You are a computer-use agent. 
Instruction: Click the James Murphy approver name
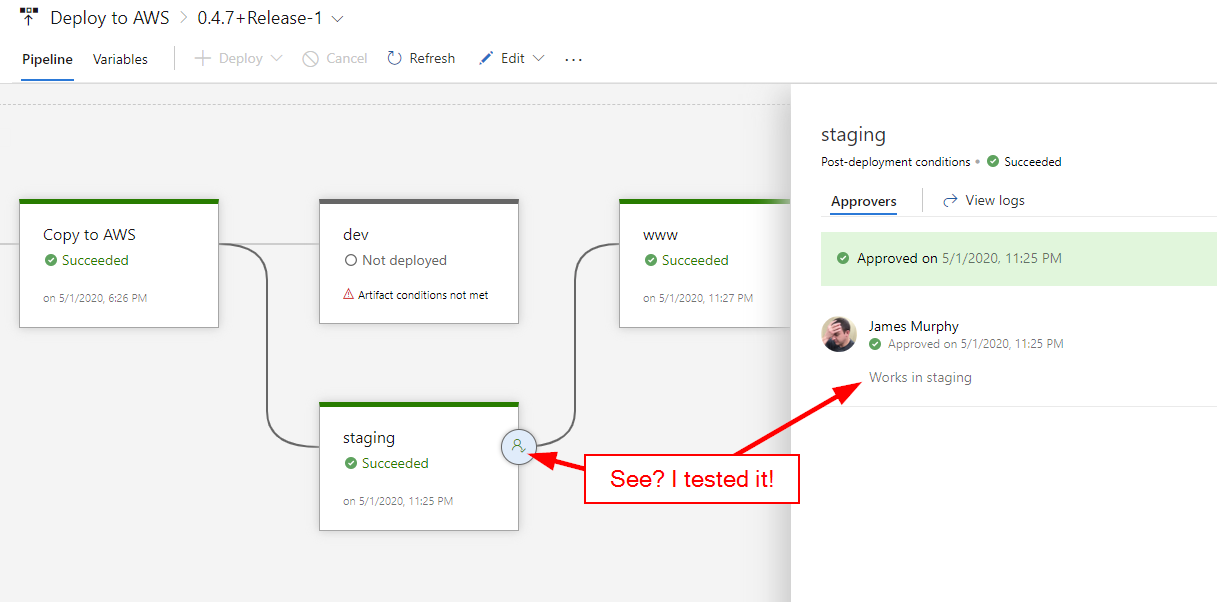click(913, 326)
